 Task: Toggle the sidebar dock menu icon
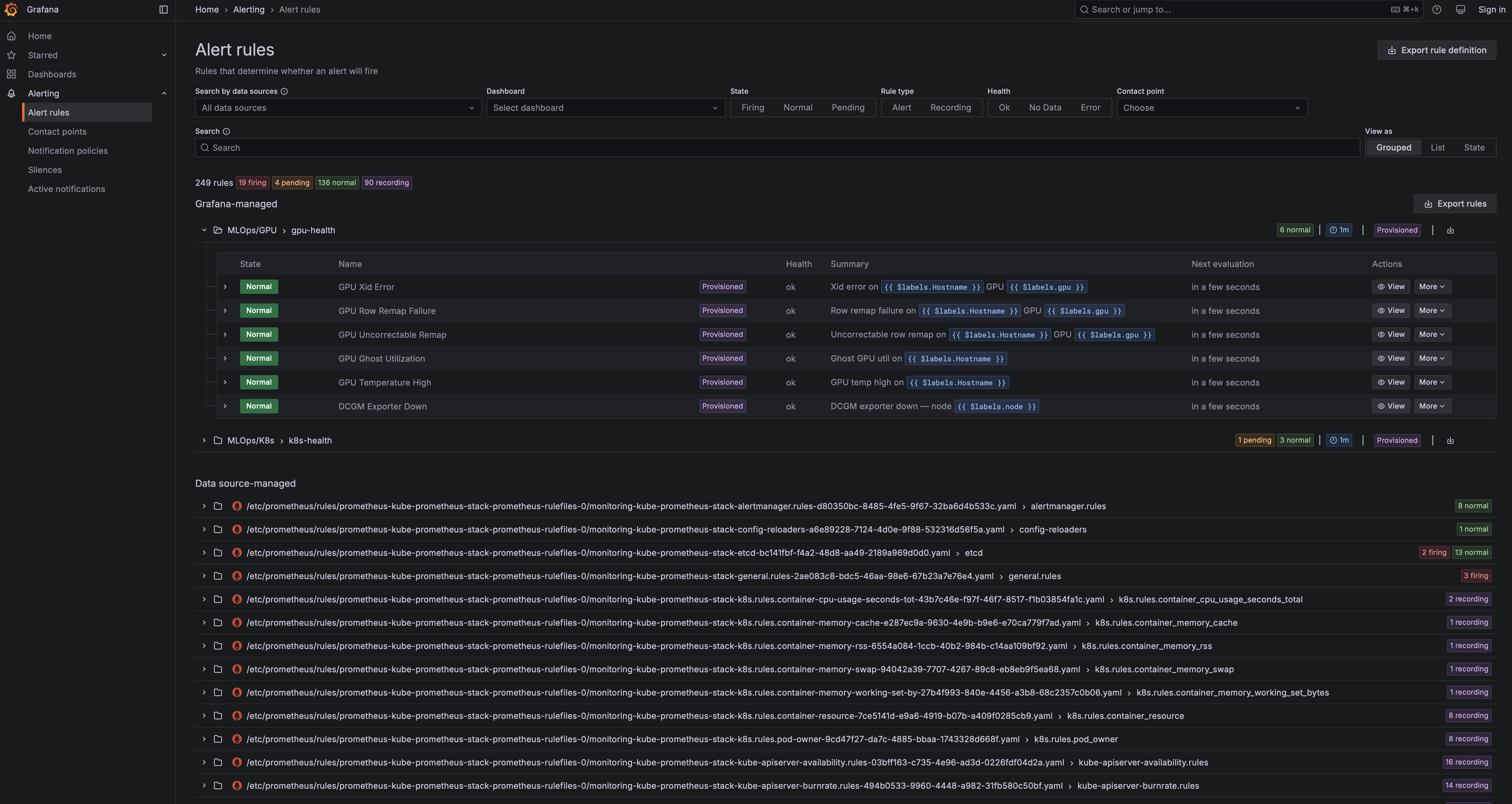click(x=164, y=9)
